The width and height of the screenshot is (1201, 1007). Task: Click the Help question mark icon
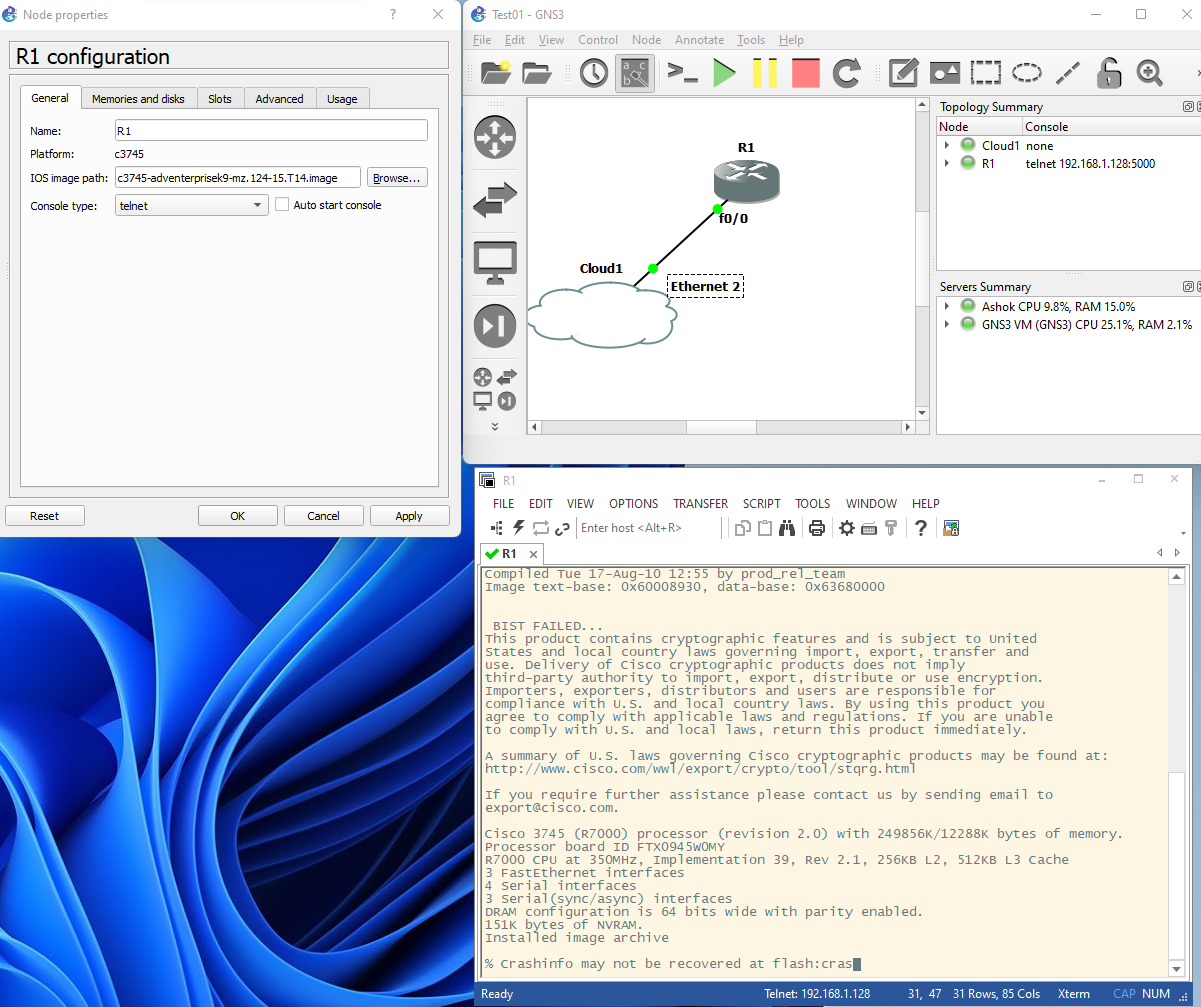coord(921,528)
